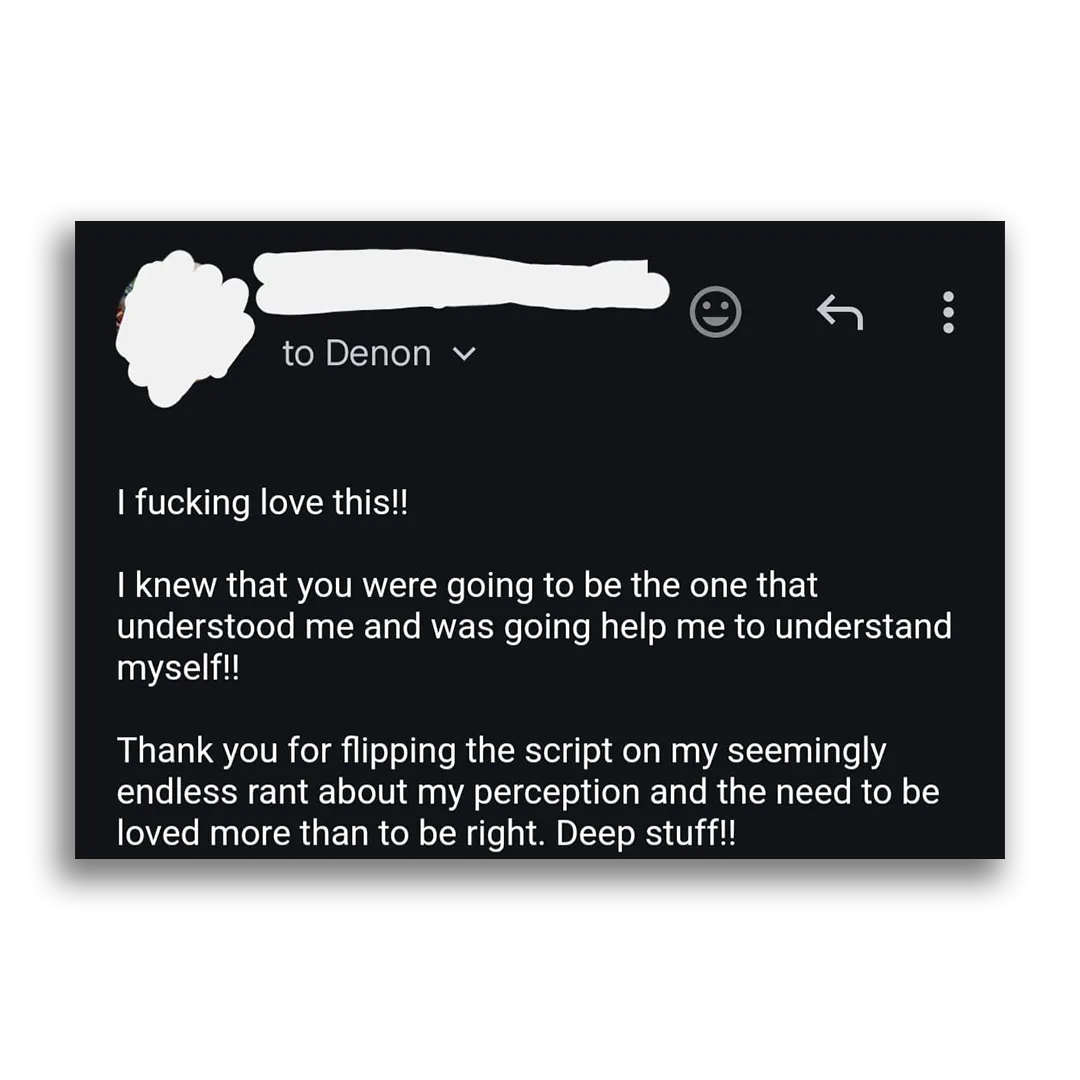This screenshot has width=1080, height=1080.
Task: Click the word "Denon" in recipient line
Action: (x=379, y=353)
